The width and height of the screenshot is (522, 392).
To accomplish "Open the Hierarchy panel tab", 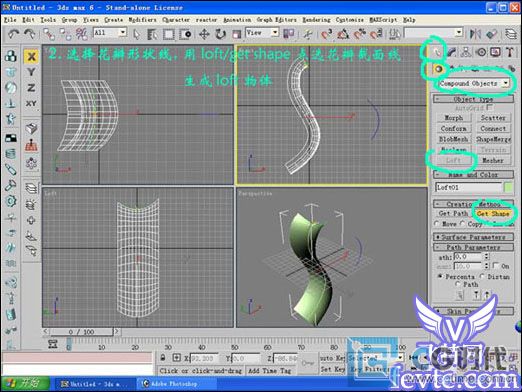I will coord(466,52).
